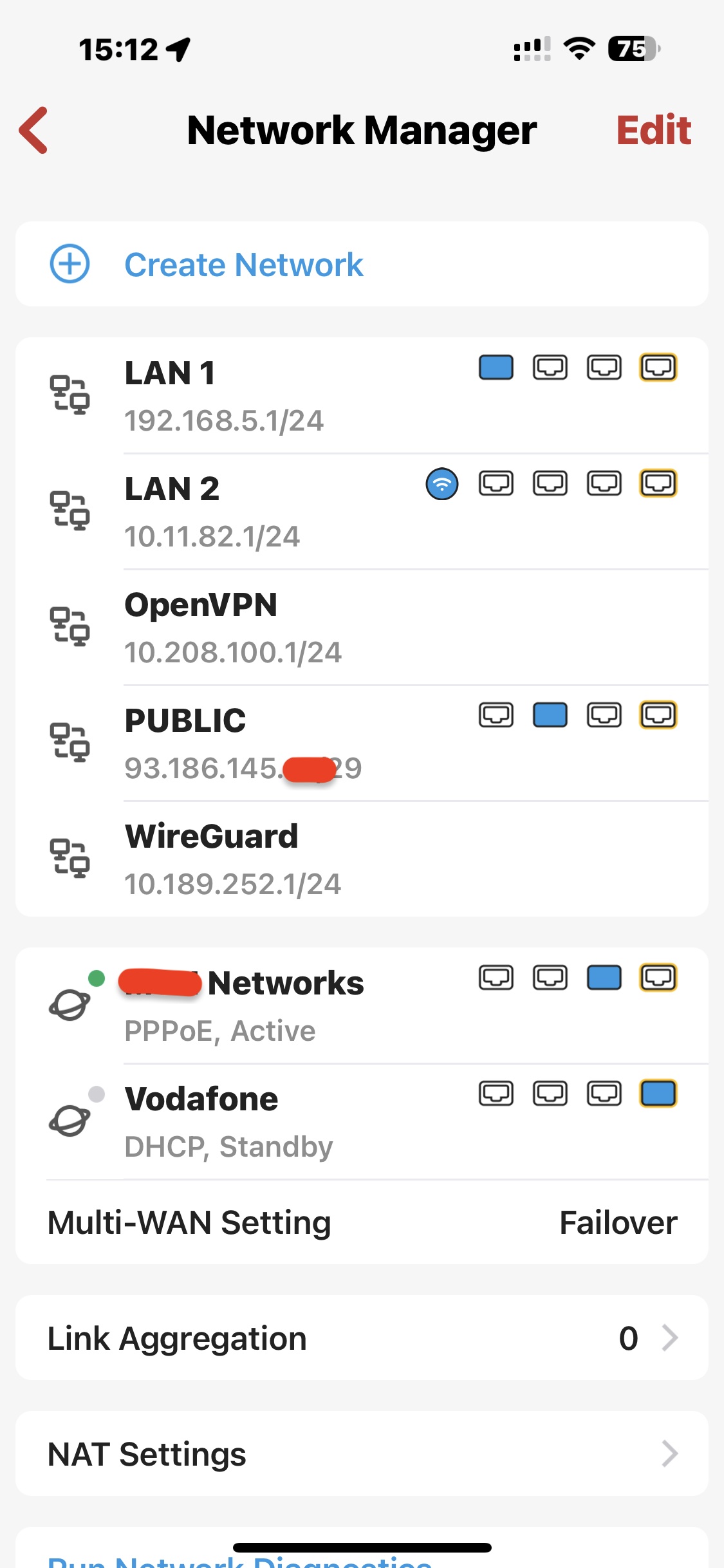Toggle the blue fourth port on Vodafone
The height and width of the screenshot is (1568, 724).
click(658, 1094)
